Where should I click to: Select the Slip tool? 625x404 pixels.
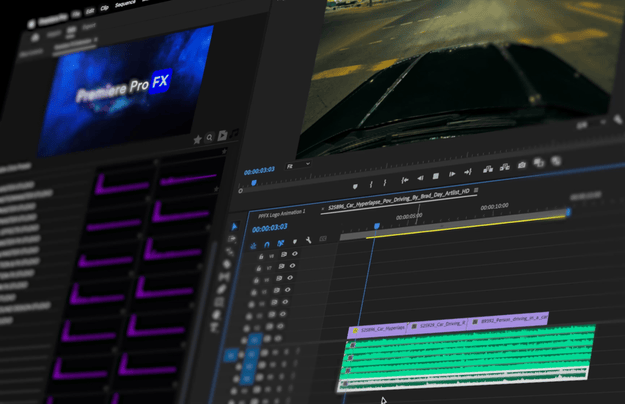(x=224, y=277)
